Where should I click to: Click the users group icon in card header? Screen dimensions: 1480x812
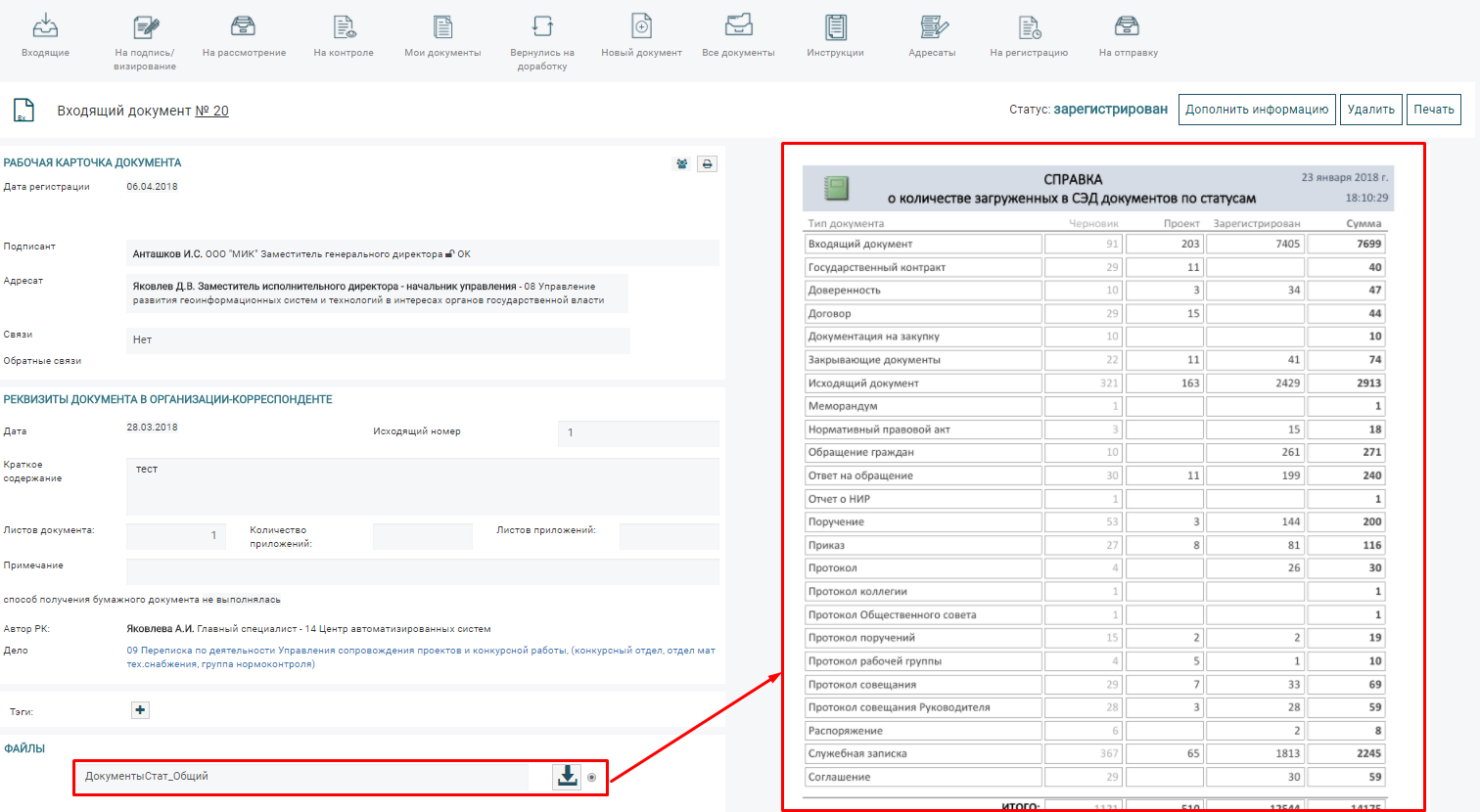tap(682, 164)
